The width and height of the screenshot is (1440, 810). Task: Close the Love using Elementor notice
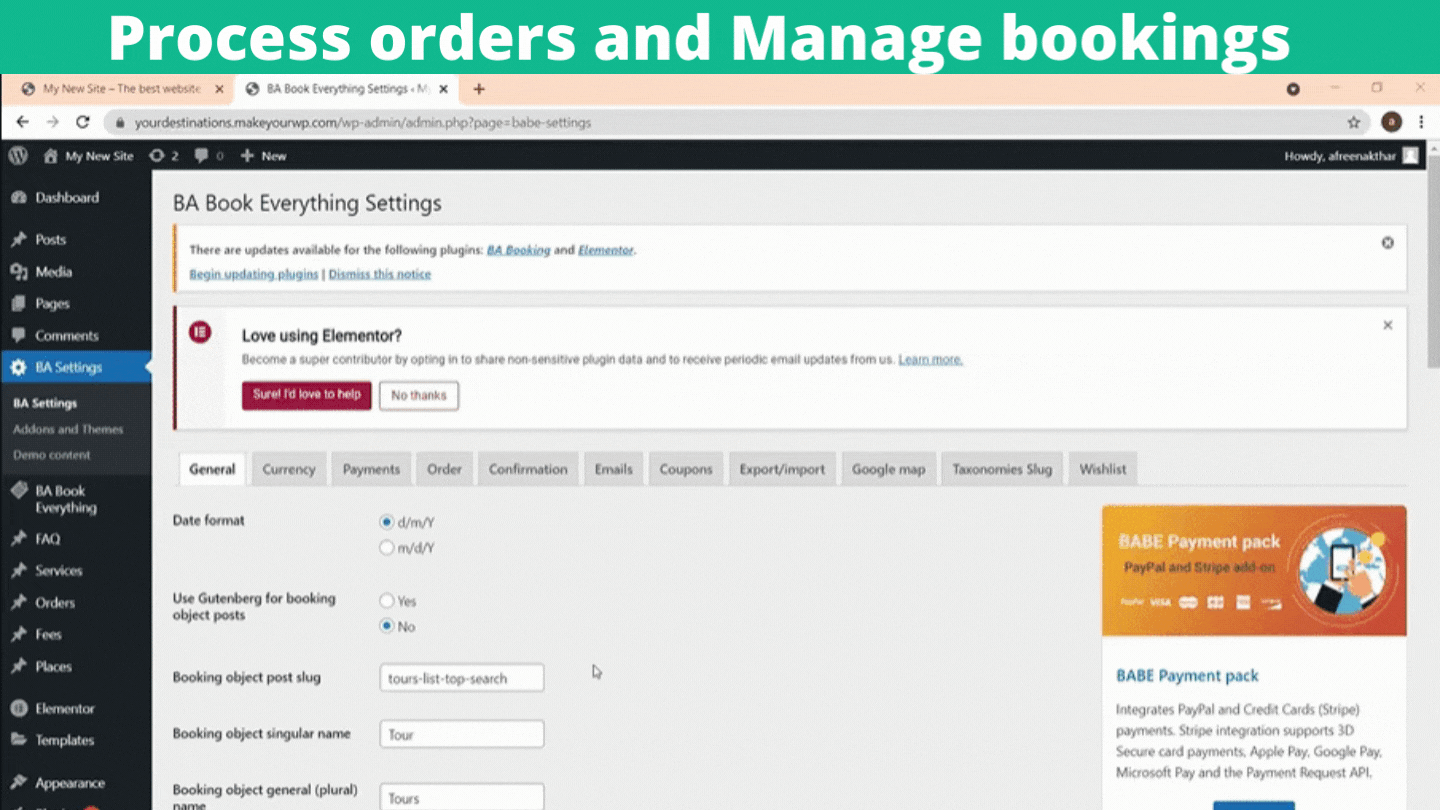click(1387, 325)
